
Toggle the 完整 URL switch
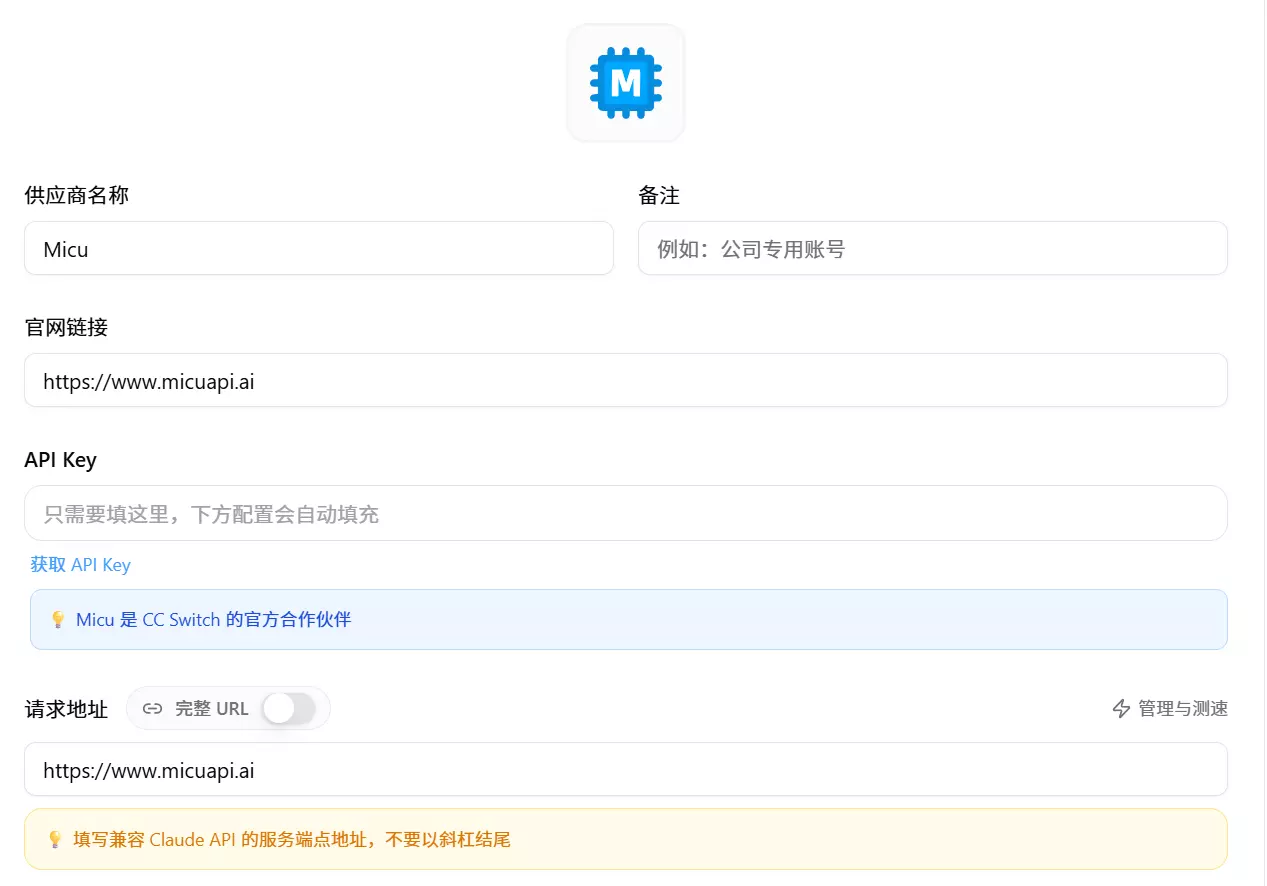[289, 709]
